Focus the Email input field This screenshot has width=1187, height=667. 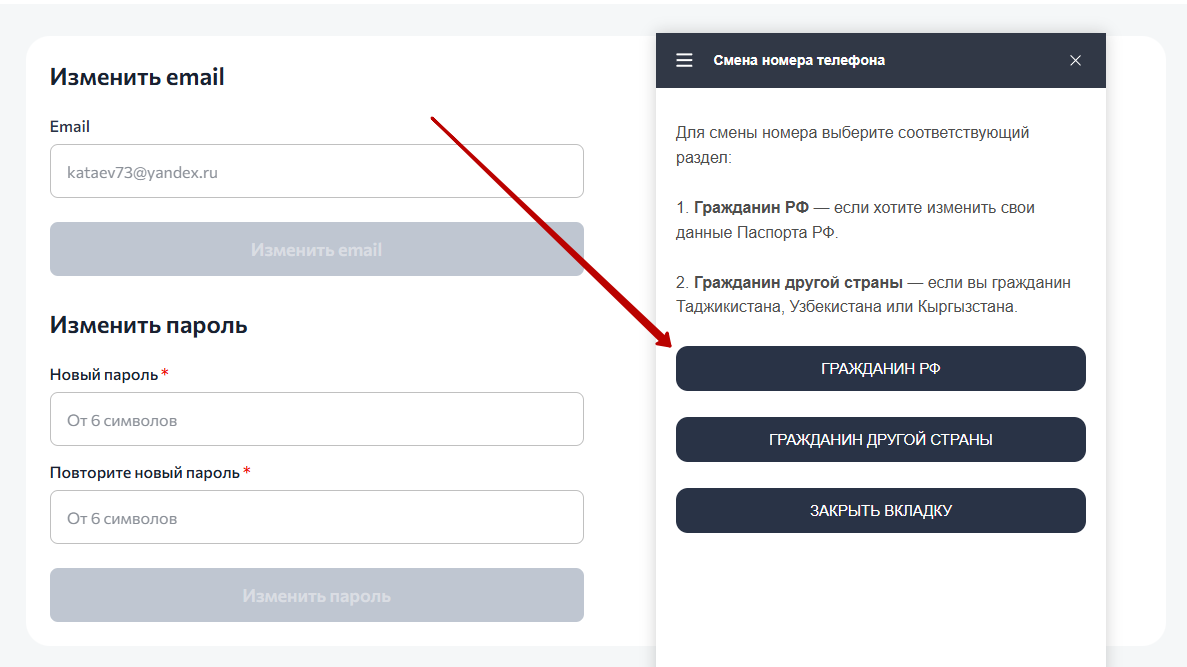[316, 171]
